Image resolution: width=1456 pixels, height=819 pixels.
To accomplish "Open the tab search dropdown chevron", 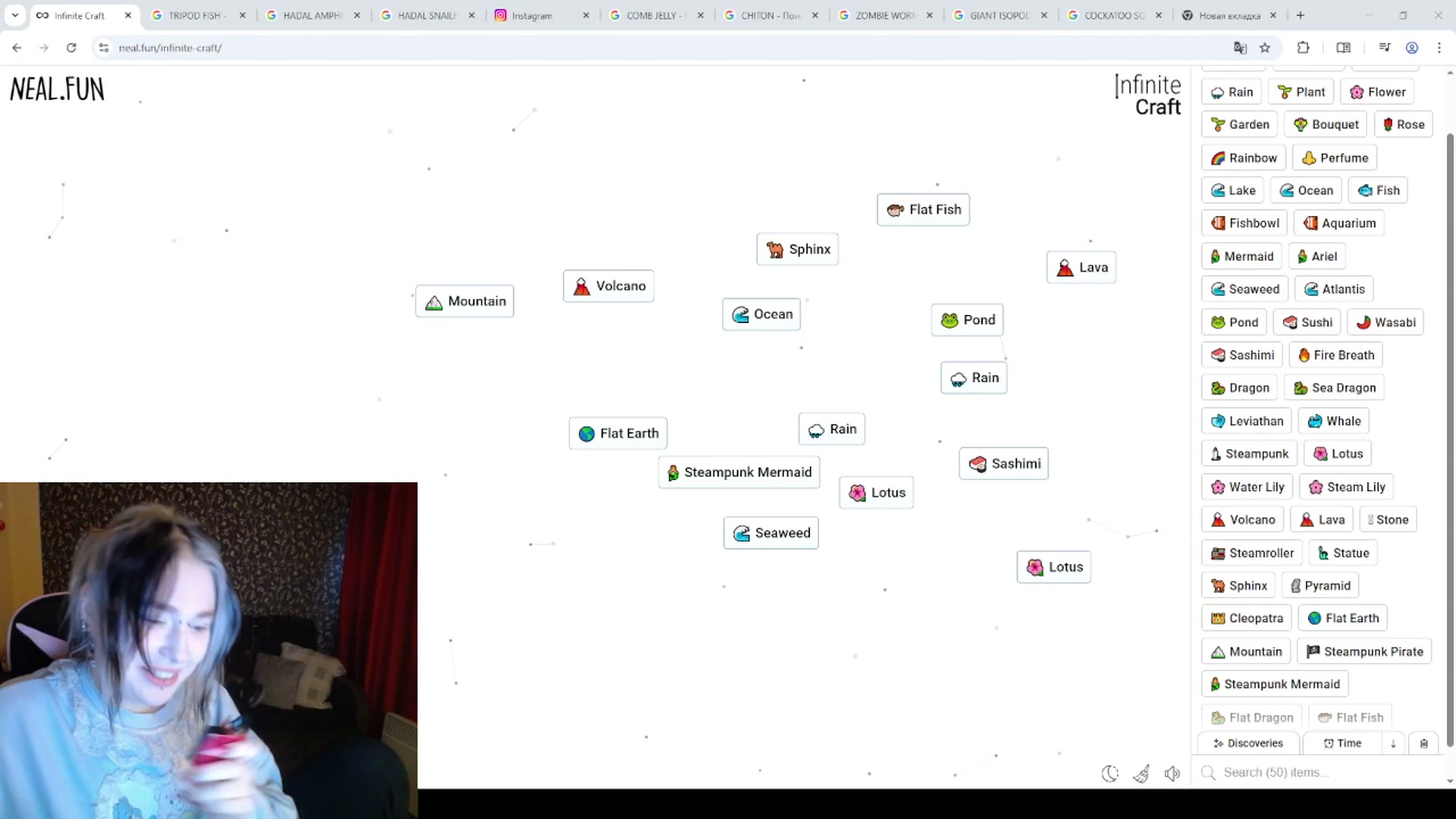I will (14, 15).
